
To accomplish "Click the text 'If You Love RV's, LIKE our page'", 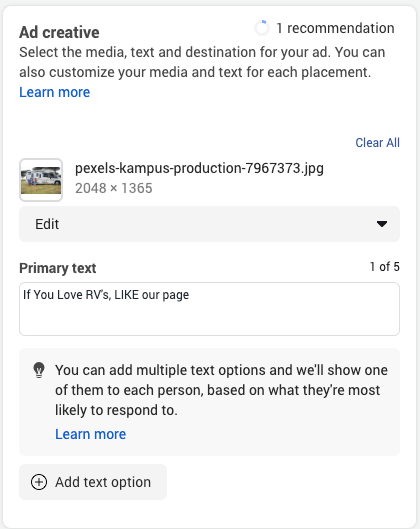I will point(106,295).
